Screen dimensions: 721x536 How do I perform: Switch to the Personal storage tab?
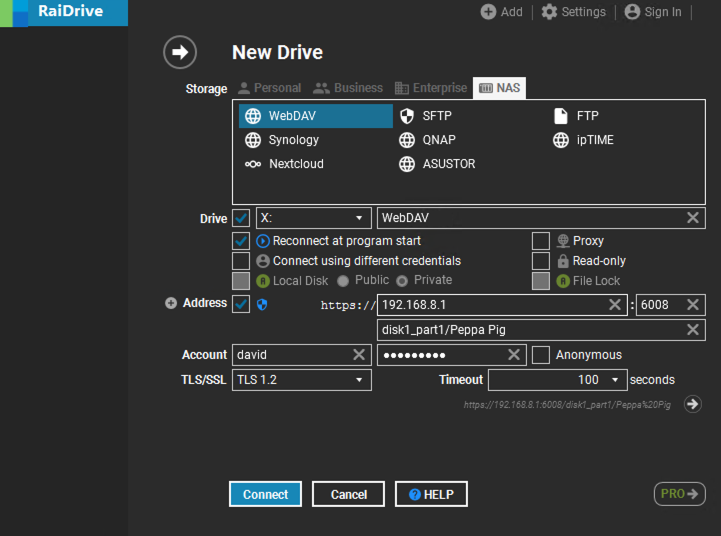click(270, 88)
